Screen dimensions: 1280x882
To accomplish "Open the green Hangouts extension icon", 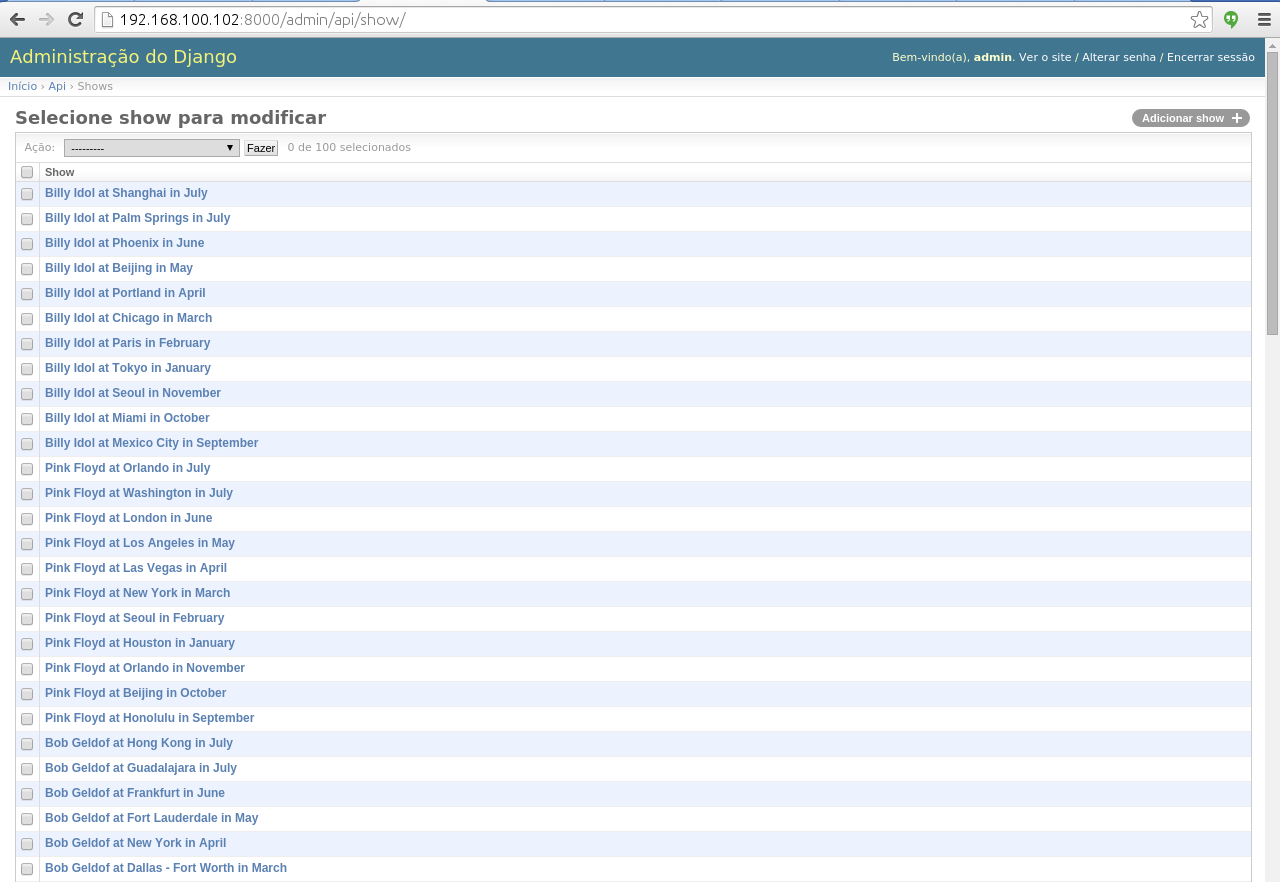I will pos(1231,19).
